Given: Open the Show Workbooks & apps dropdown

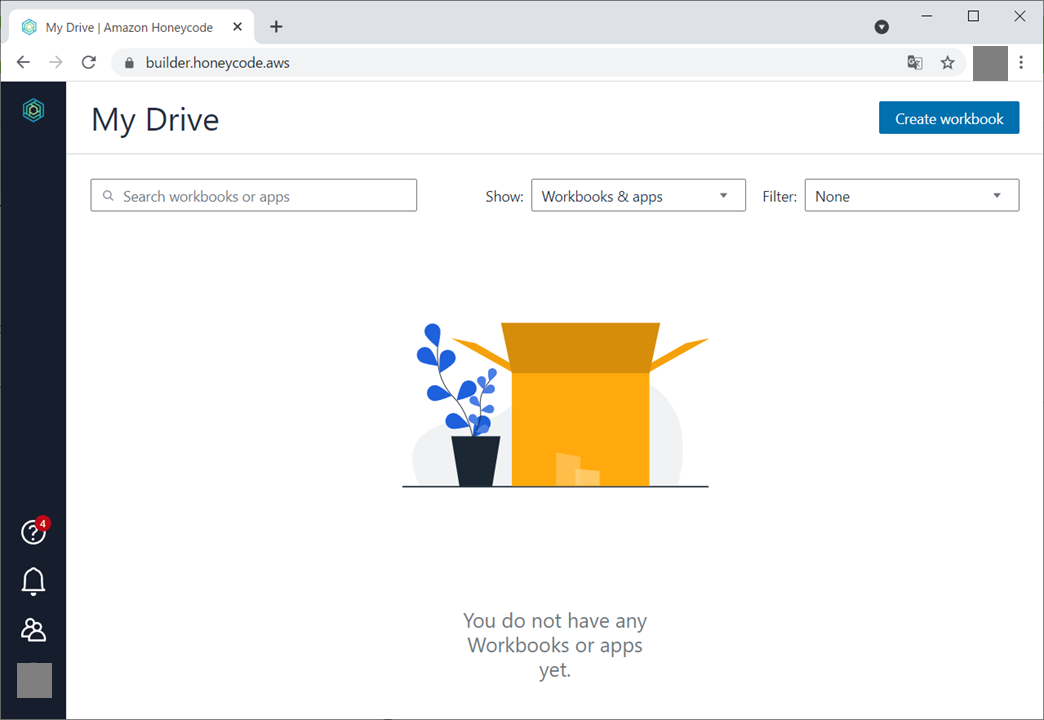Looking at the screenshot, I should 638,196.
